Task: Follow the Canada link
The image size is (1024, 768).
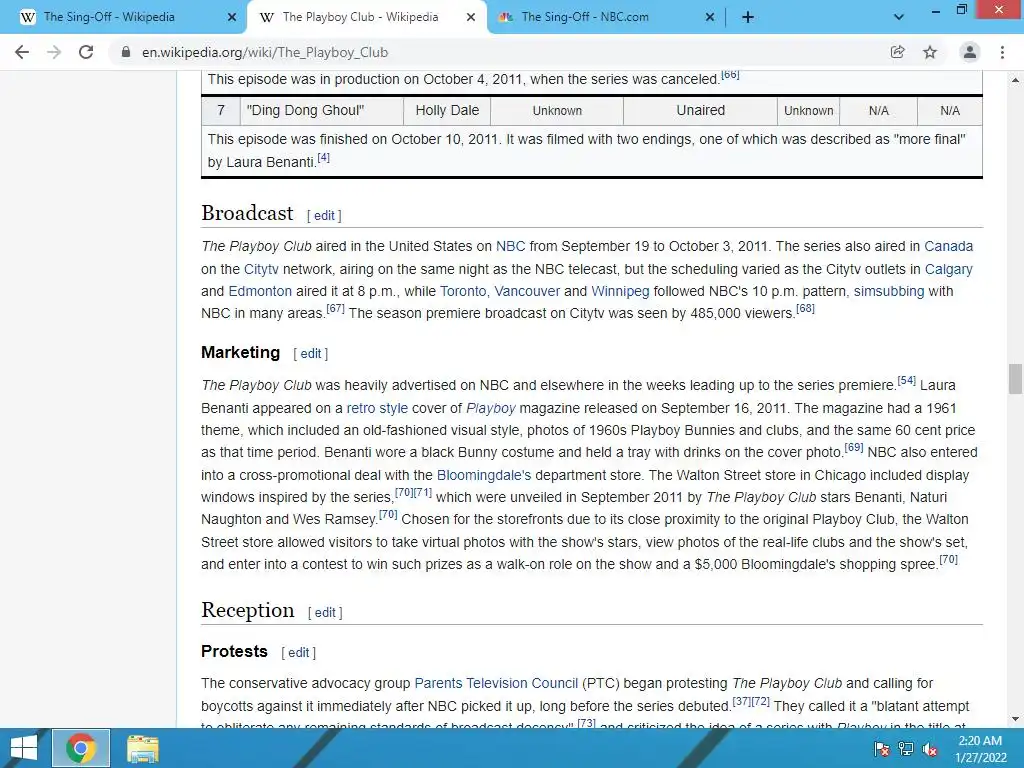Action: click(x=948, y=246)
